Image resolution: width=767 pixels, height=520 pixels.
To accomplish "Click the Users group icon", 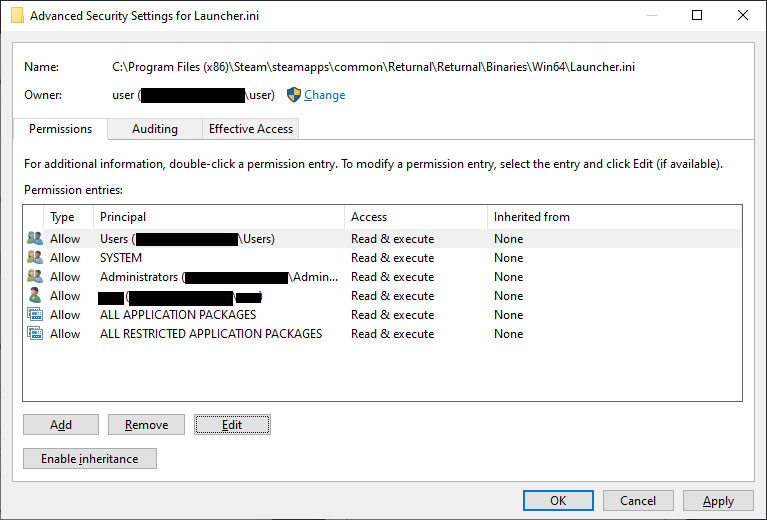I will click(x=35, y=239).
